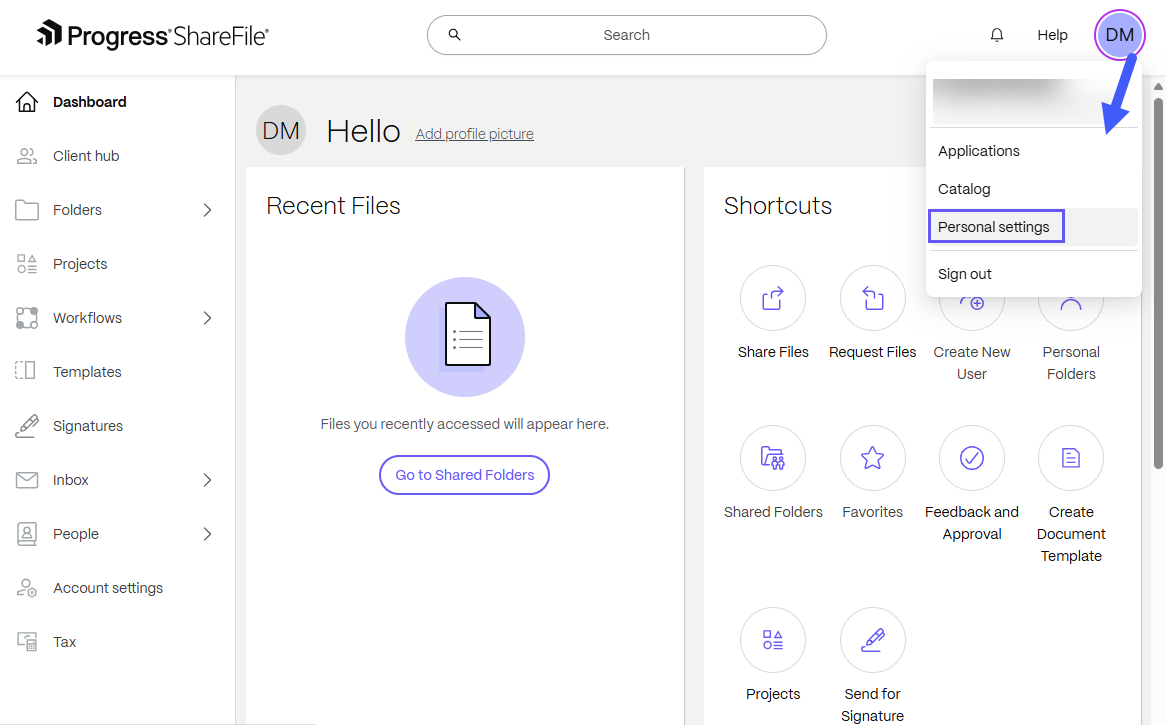Expand the People sidebar section

coord(209,533)
